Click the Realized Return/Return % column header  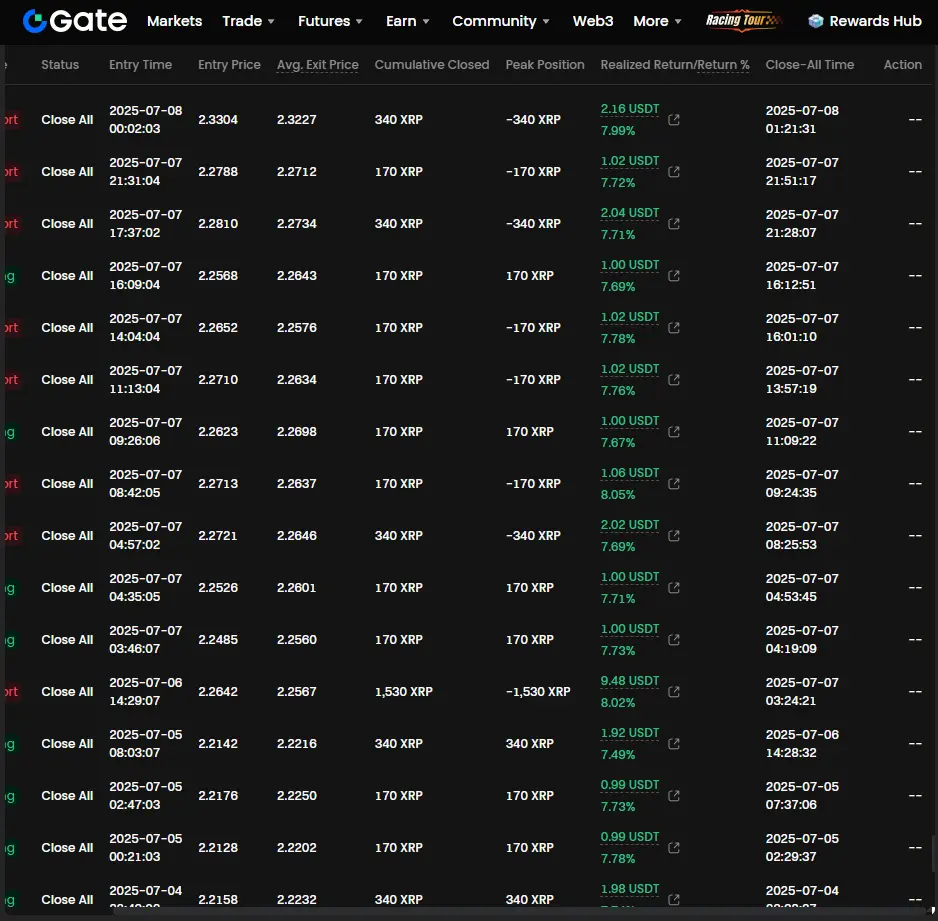pos(675,65)
